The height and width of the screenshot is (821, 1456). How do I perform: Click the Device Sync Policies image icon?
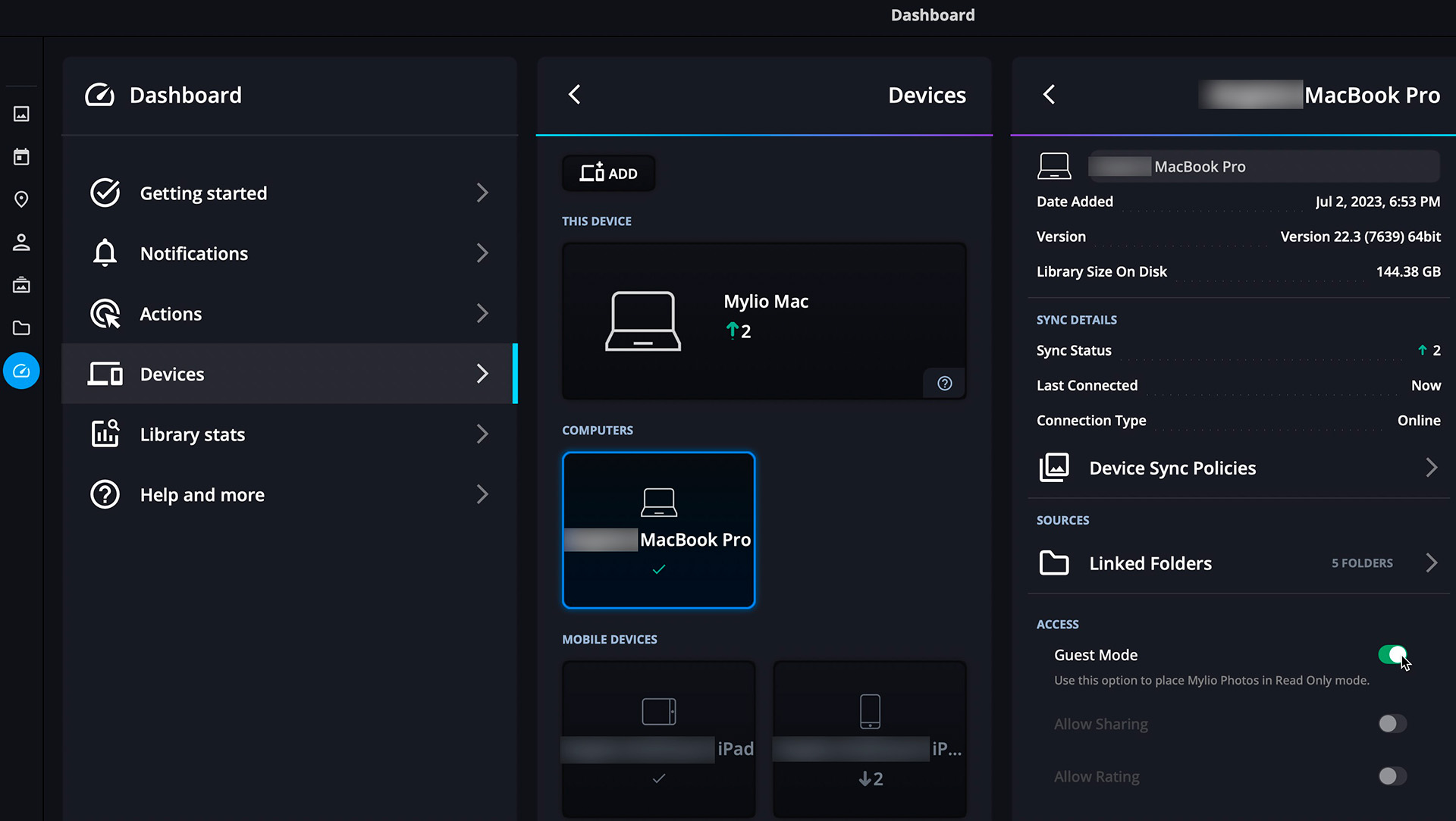[x=1054, y=468]
